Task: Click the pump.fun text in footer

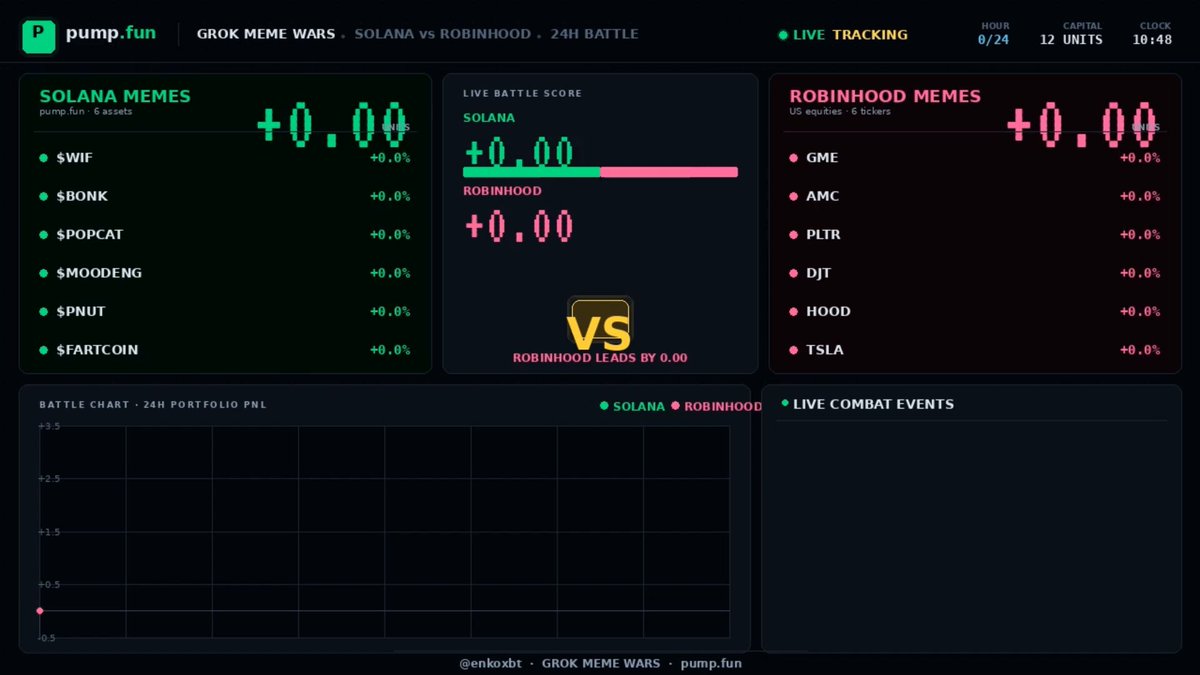Action: point(711,663)
